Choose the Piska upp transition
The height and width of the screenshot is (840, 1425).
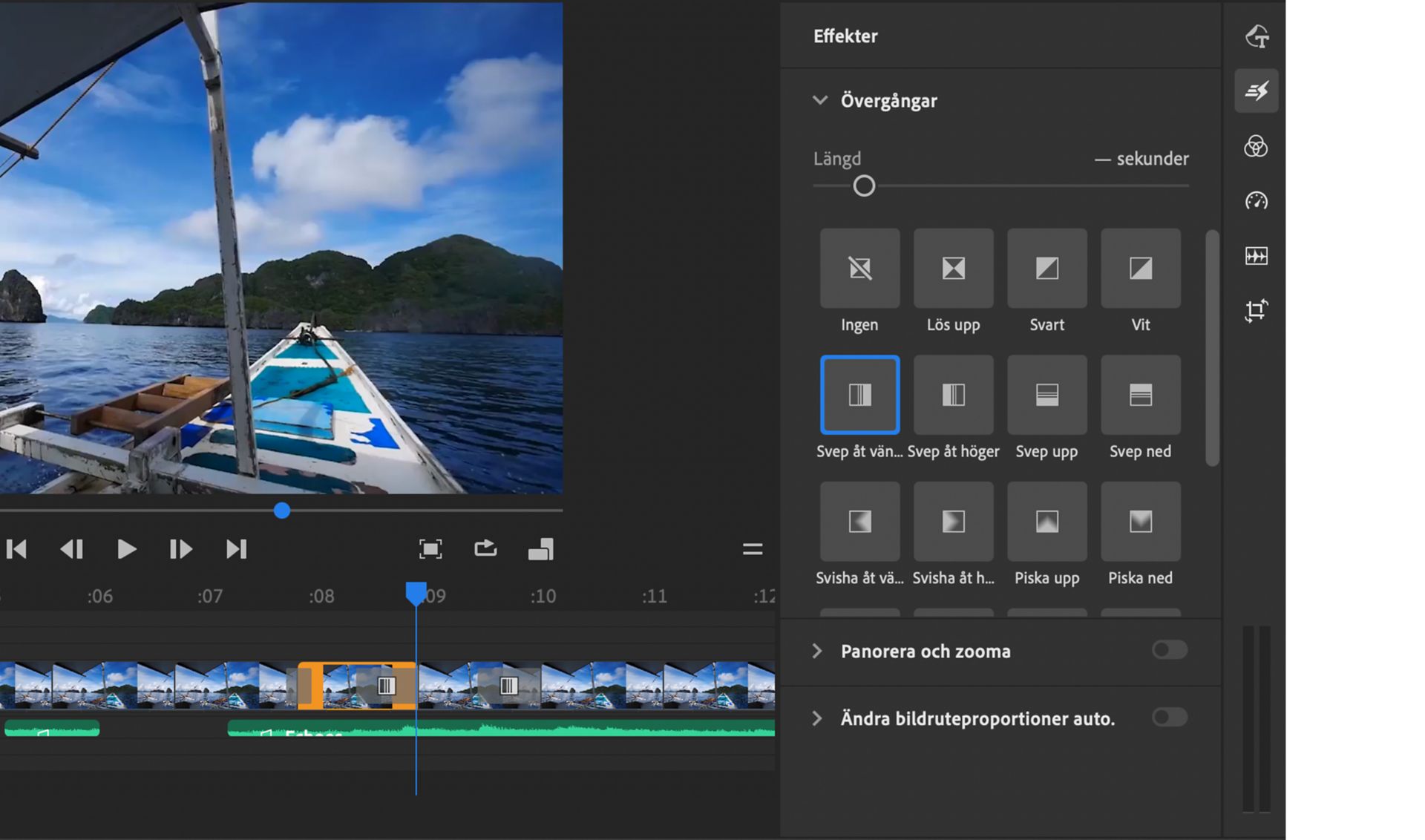coord(1046,522)
